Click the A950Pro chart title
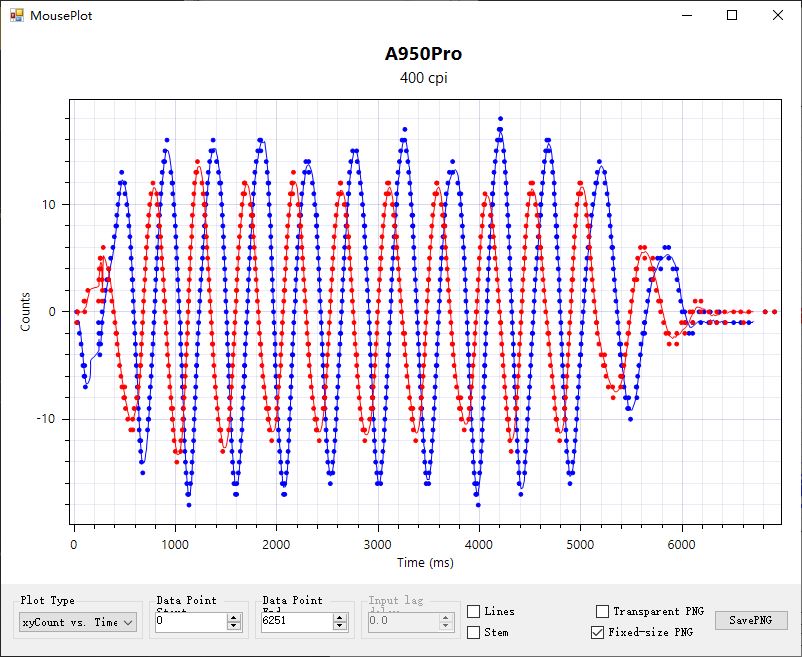This screenshot has width=802, height=657. [424, 54]
